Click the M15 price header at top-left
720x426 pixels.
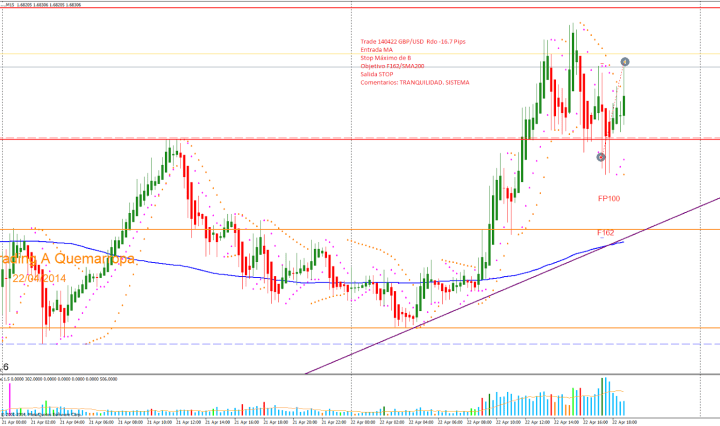click(x=42, y=3)
